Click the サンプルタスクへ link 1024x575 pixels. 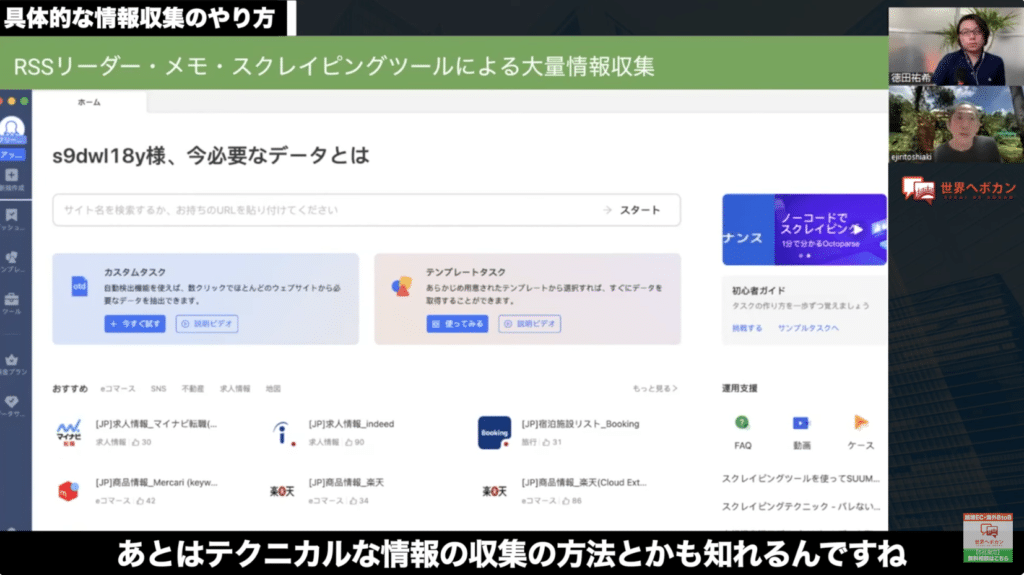point(808,328)
